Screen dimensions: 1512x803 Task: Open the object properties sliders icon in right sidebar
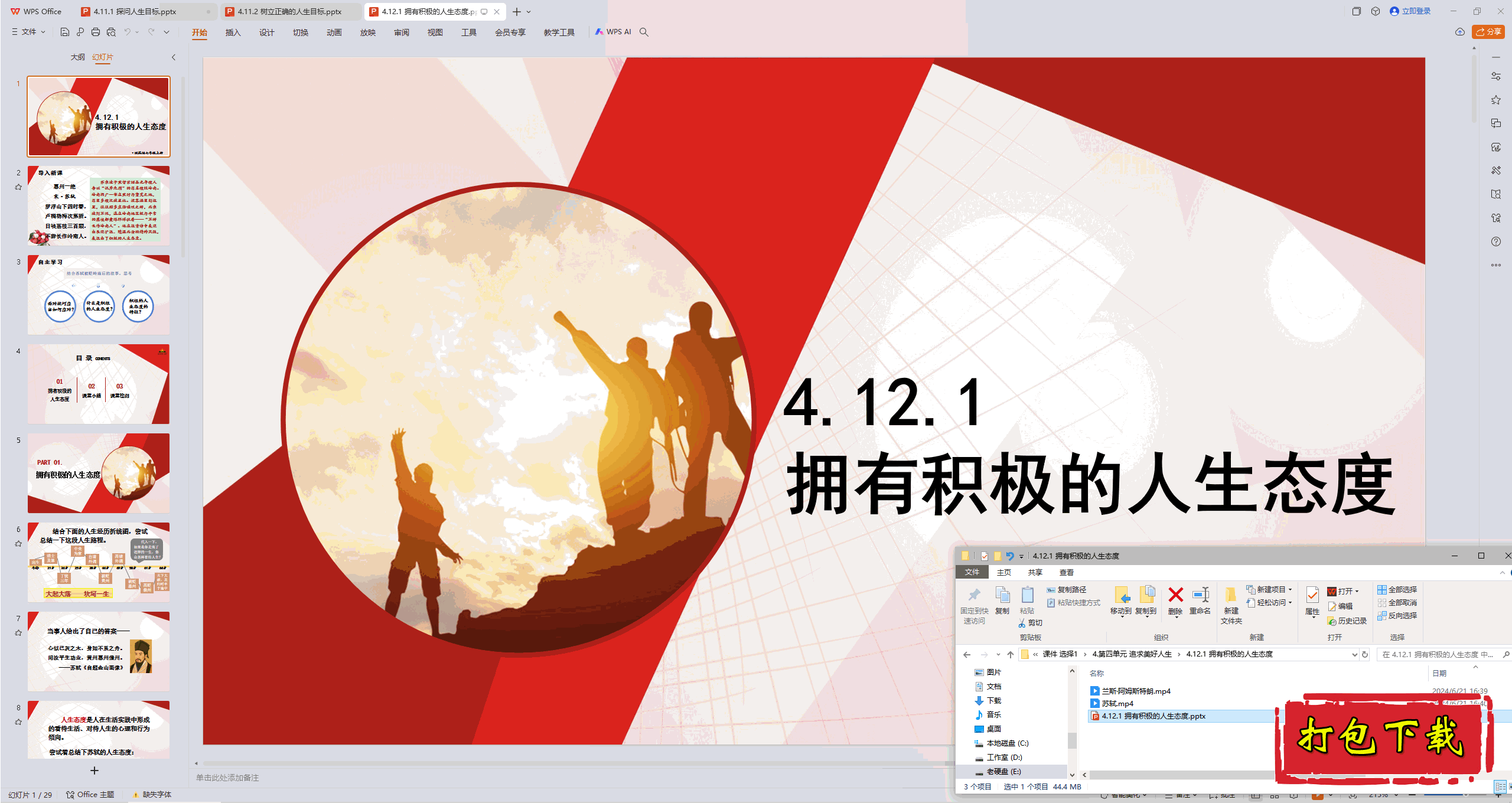(x=1496, y=76)
